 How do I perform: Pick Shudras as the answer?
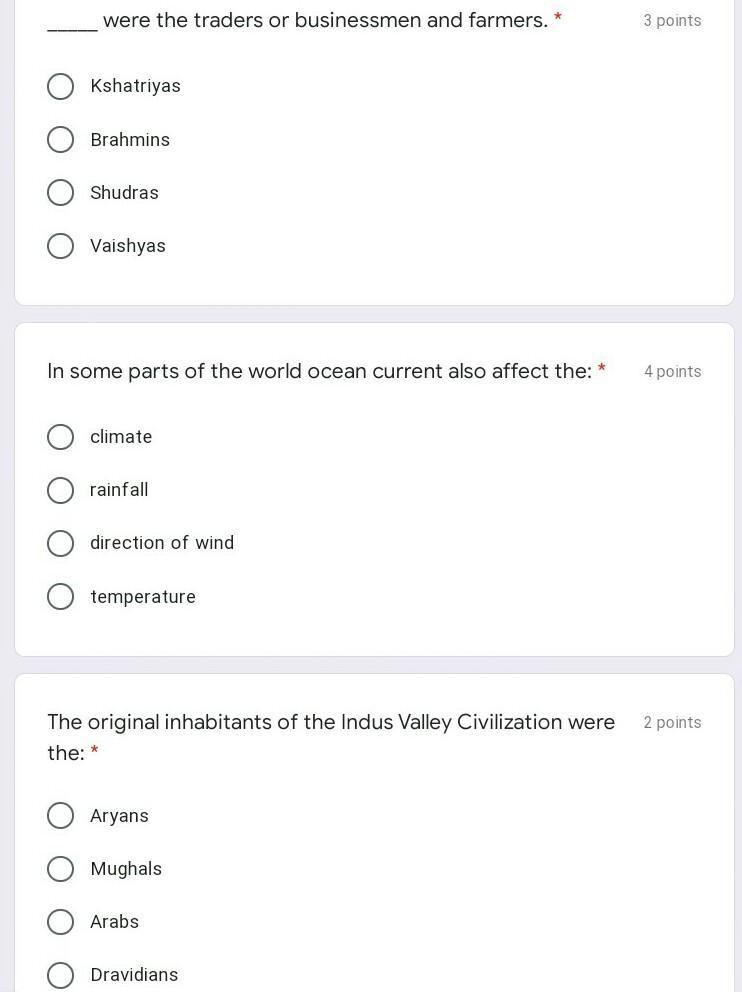pos(60,193)
